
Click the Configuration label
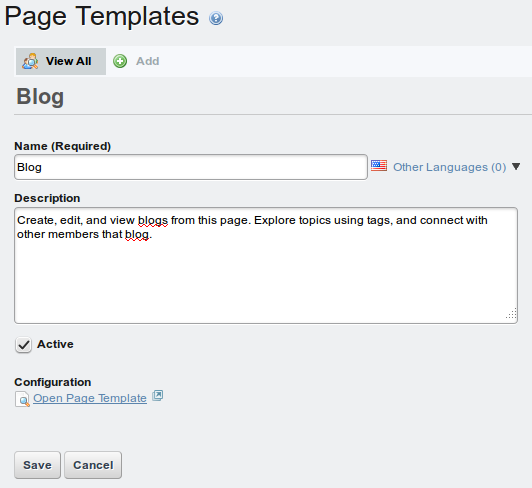coord(53,382)
